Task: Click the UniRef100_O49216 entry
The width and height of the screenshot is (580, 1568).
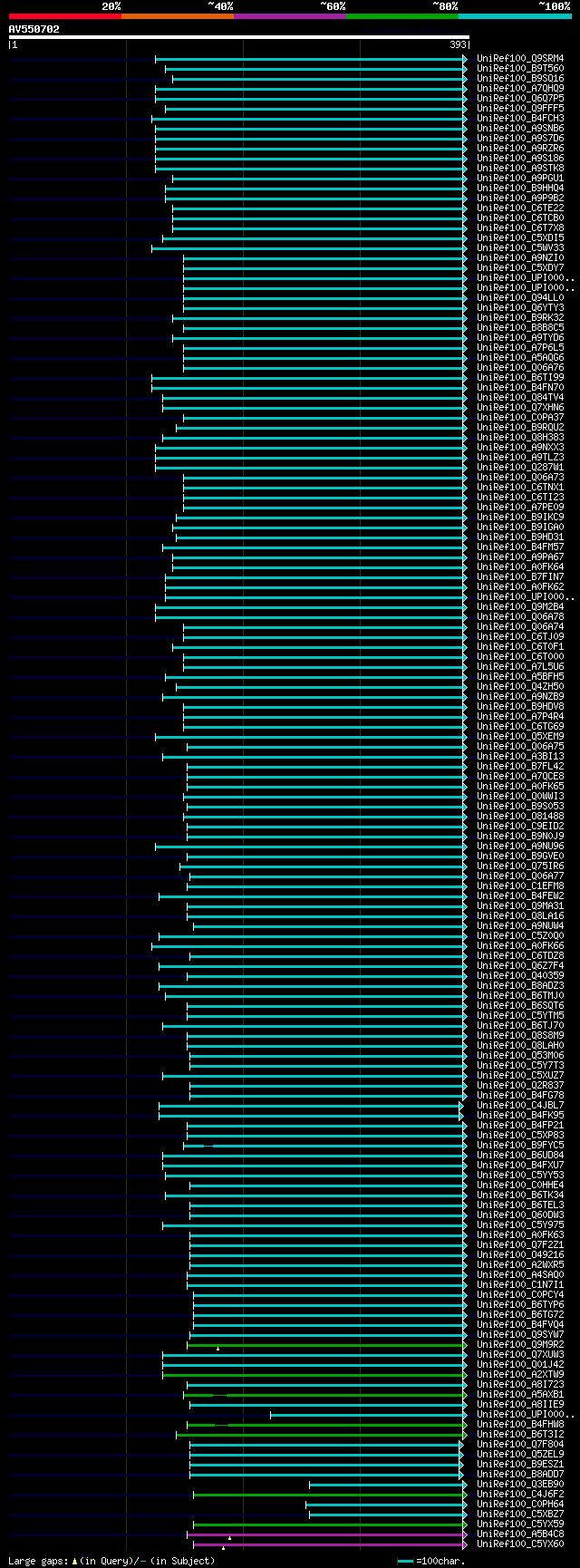Action: coord(520,1255)
